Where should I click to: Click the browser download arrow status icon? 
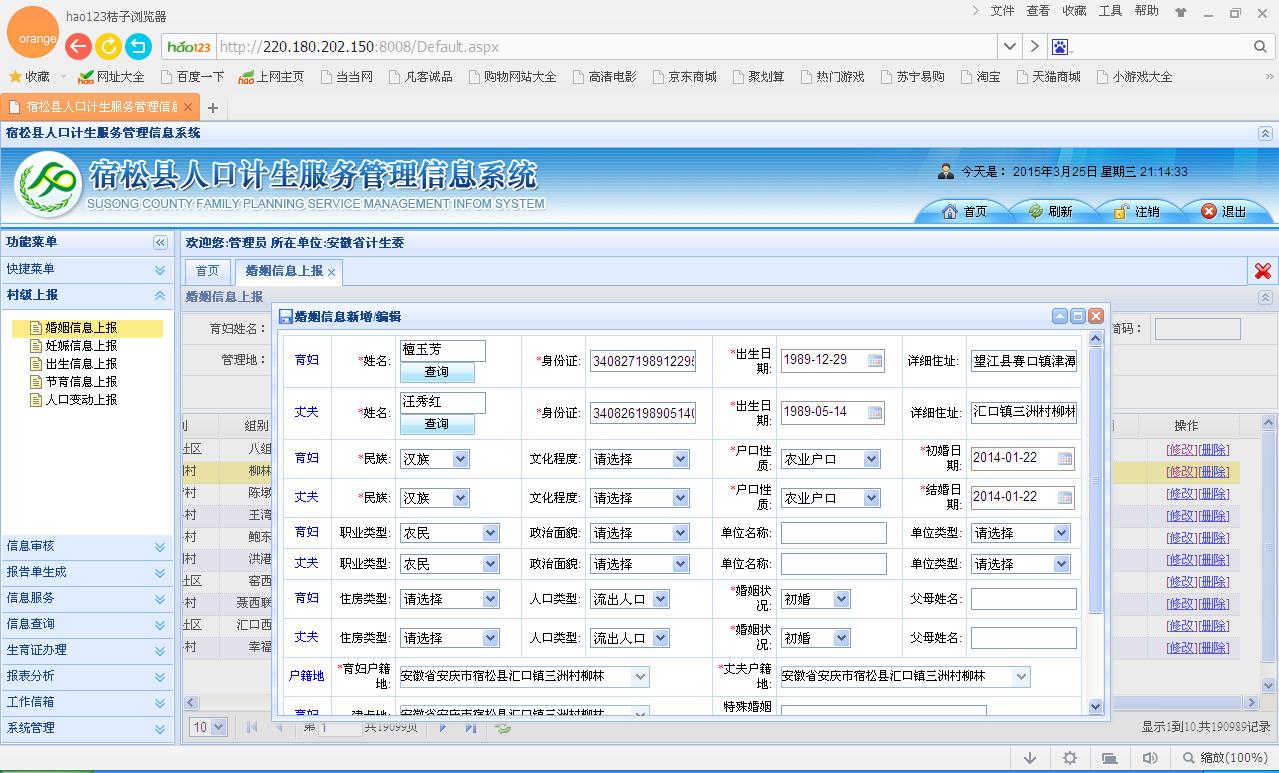[x=1030, y=758]
